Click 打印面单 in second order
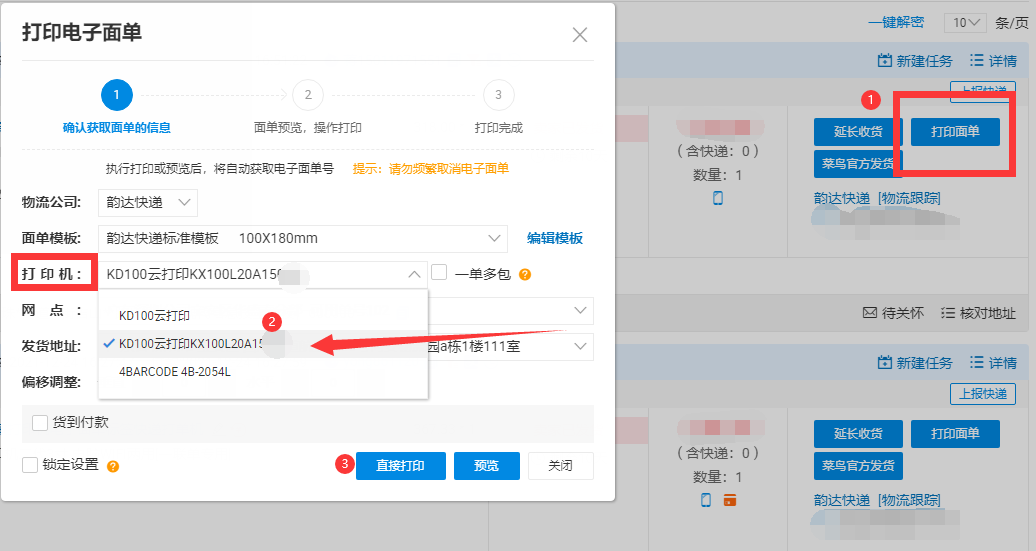This screenshot has width=1036, height=551. click(x=955, y=433)
